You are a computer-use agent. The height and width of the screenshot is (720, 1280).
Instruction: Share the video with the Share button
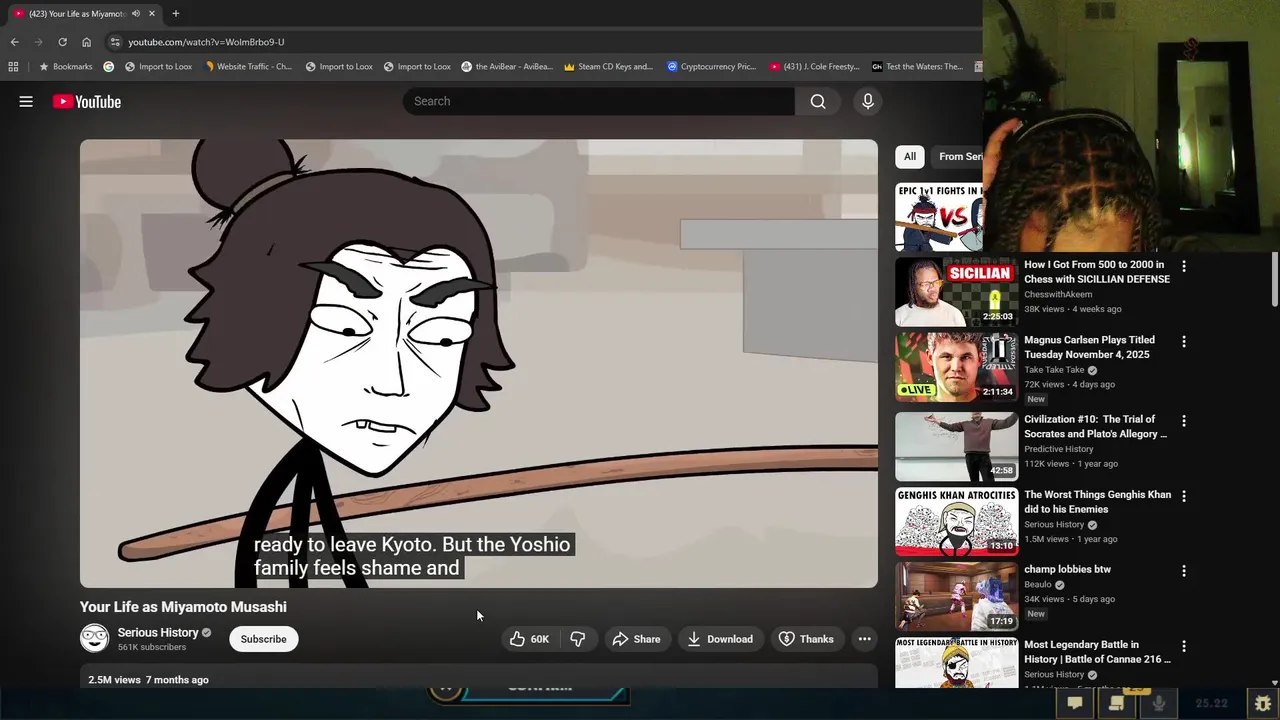[636, 639]
